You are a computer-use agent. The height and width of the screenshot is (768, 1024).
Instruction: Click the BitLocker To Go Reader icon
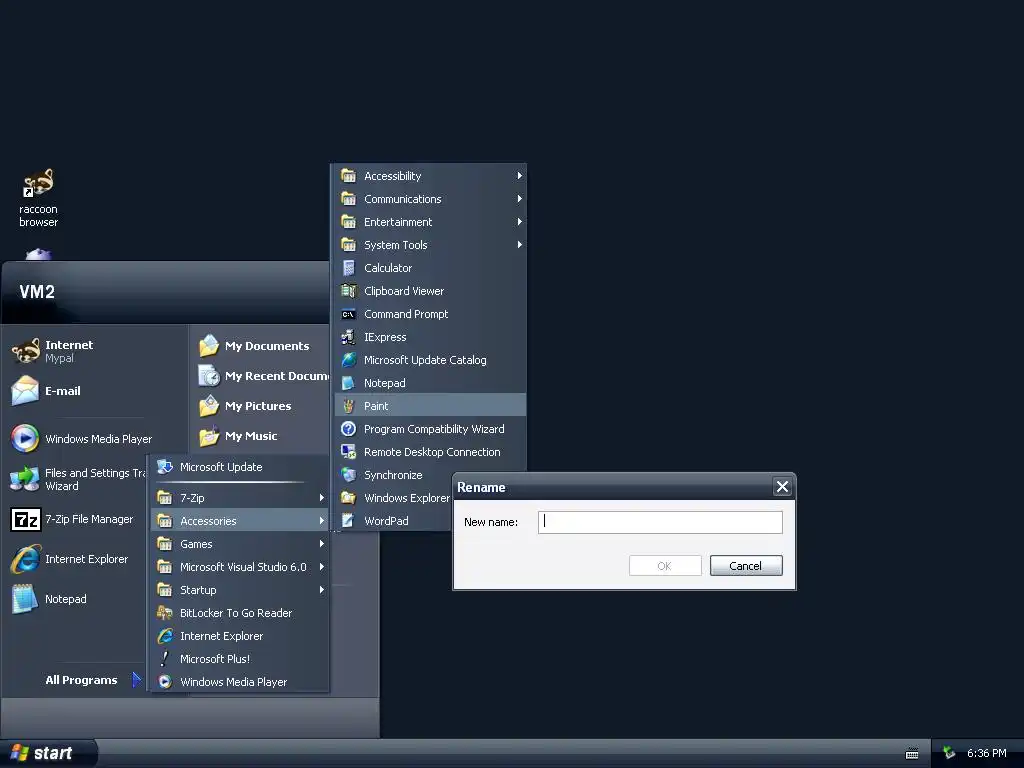165,613
